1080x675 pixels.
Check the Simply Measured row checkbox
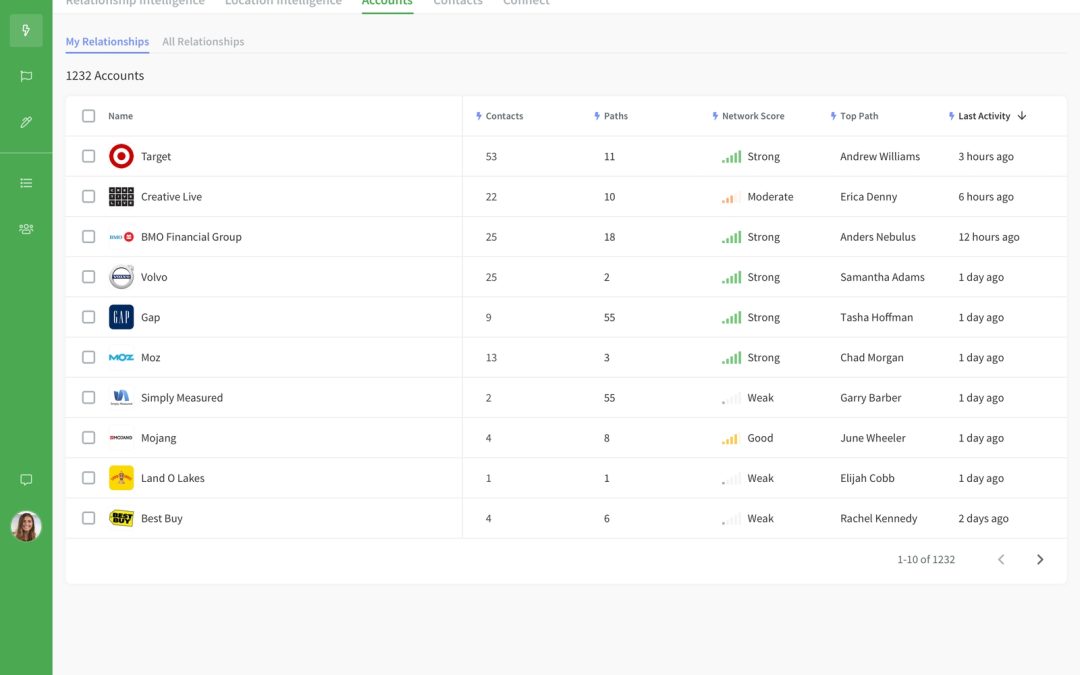[88, 397]
